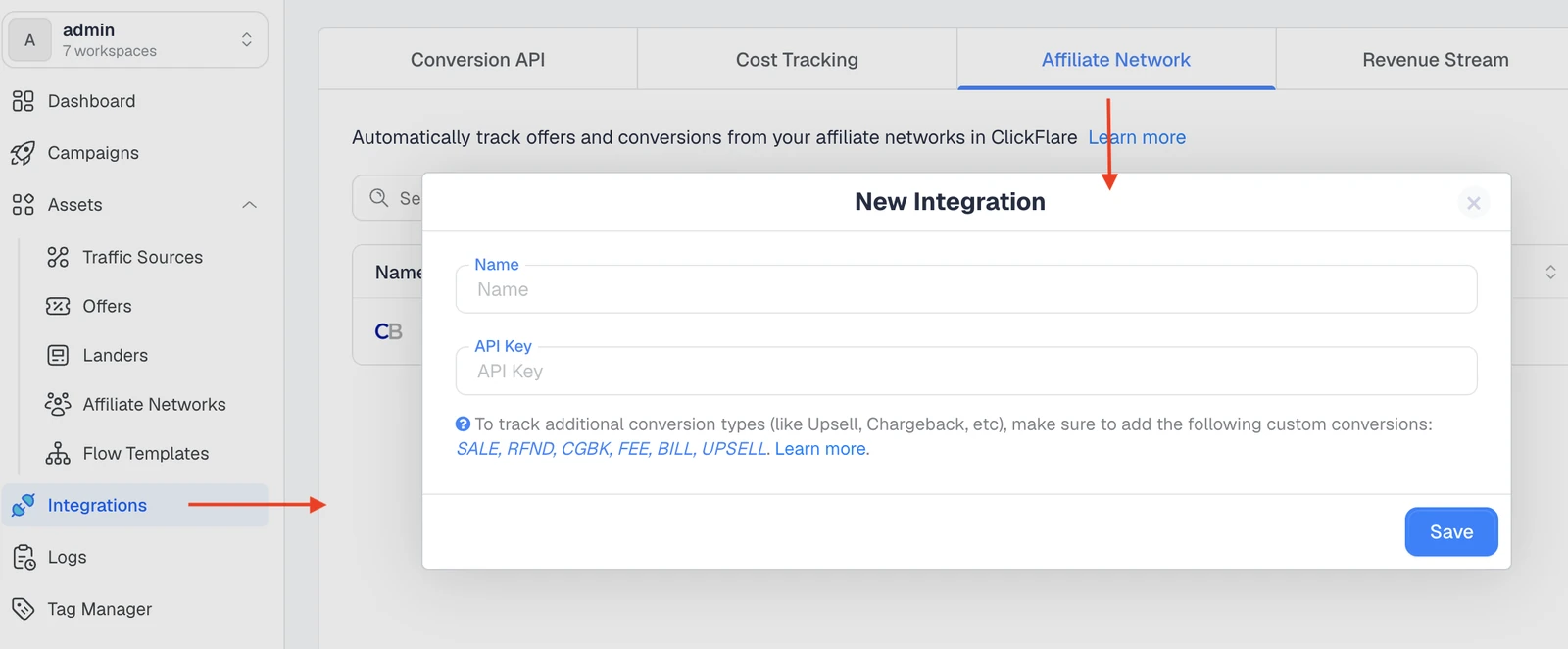Click the '7 workspaces' text
1568x649 pixels.
[x=110, y=51]
